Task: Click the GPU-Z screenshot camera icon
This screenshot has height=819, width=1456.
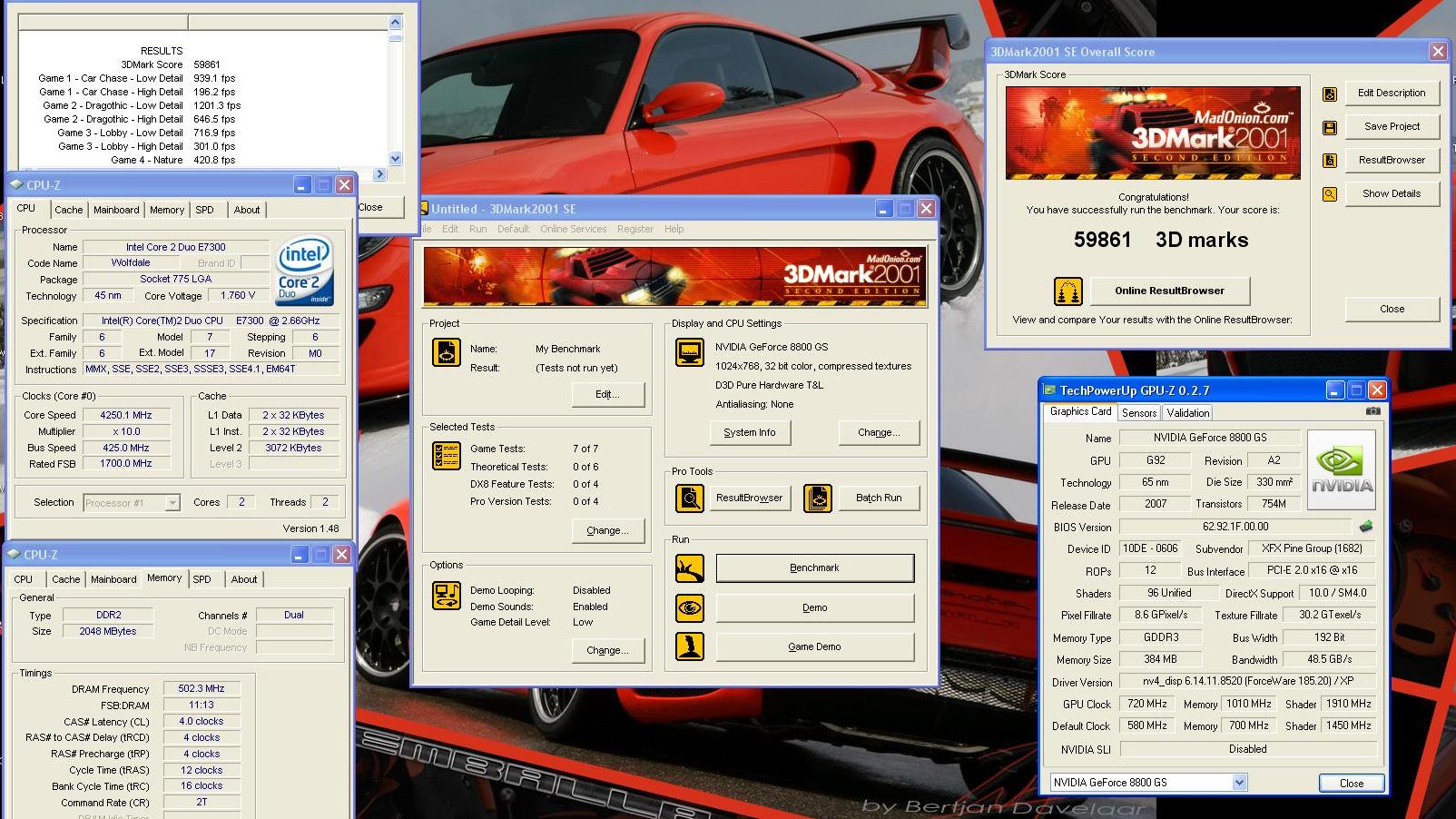Action: click(1373, 411)
